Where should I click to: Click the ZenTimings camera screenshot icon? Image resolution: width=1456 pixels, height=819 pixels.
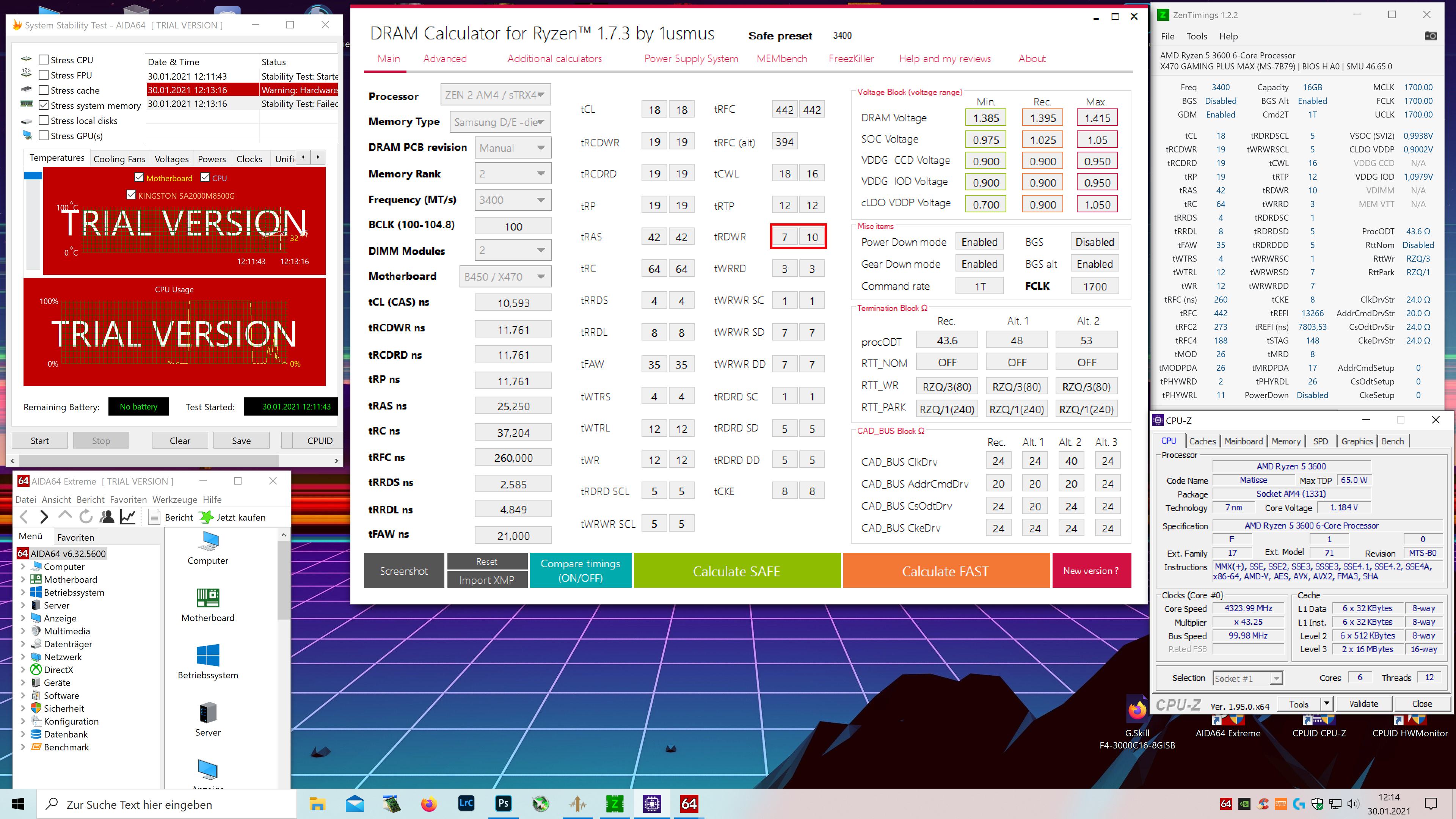(1431, 36)
